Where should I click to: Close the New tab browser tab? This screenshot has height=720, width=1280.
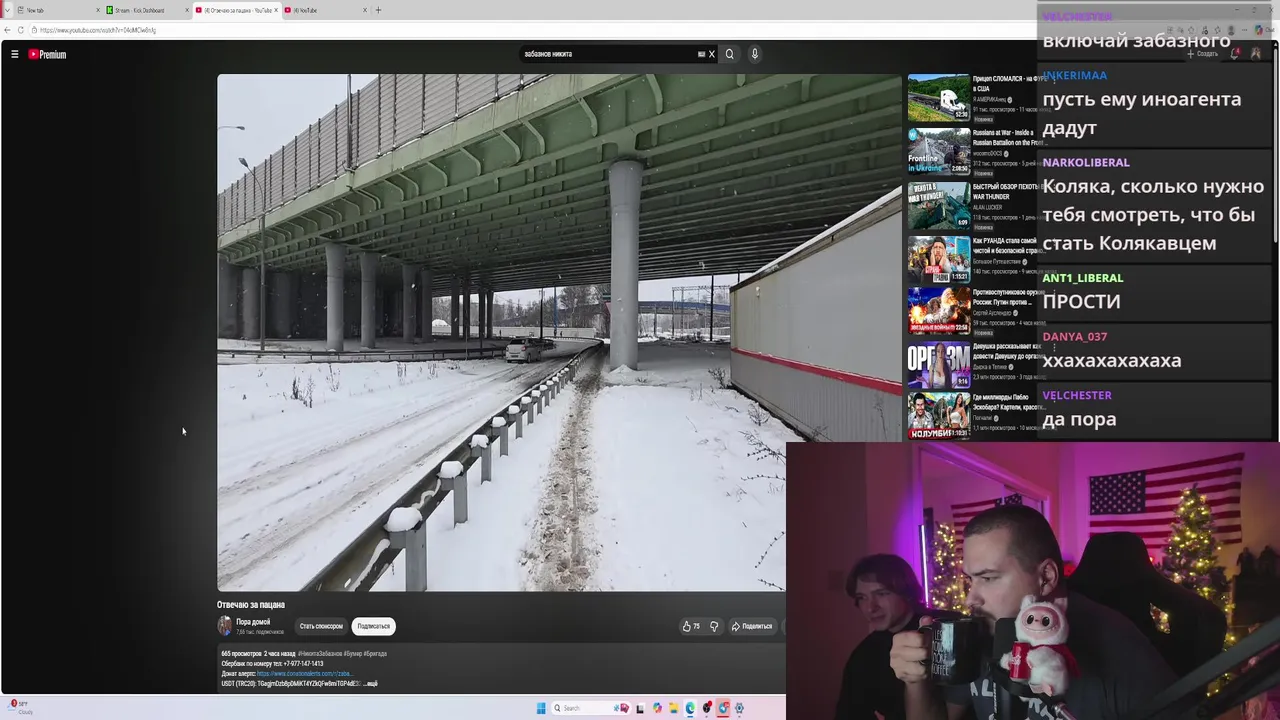(97, 10)
